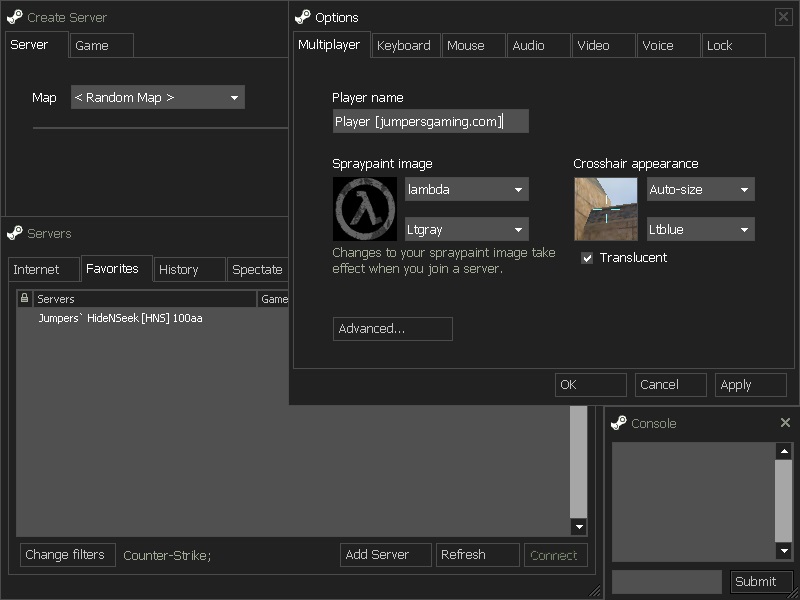Click the Player name text field
800x600 pixels.
(430, 122)
